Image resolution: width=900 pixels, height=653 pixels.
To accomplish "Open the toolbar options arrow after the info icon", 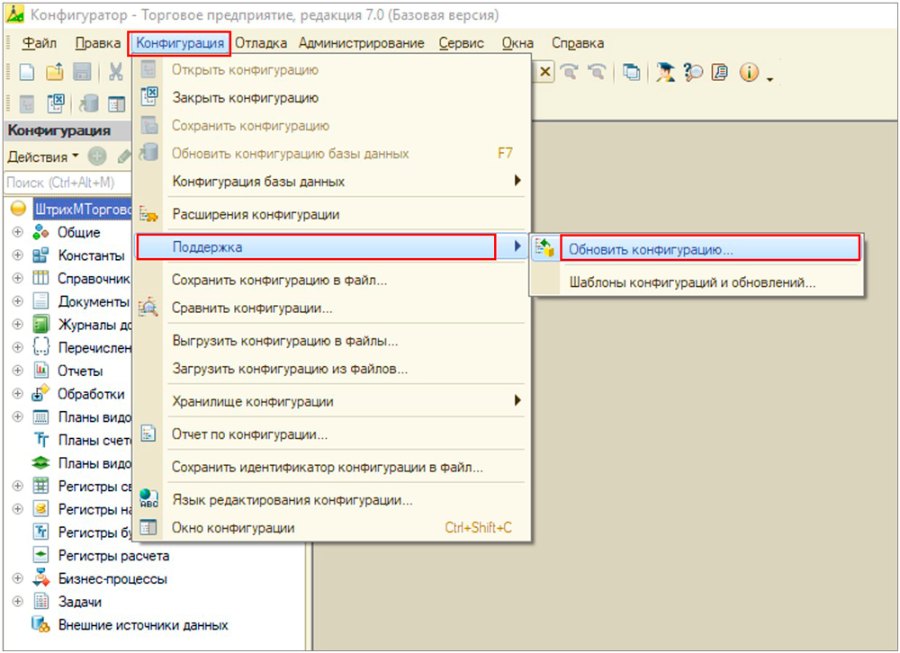I will 770,79.
